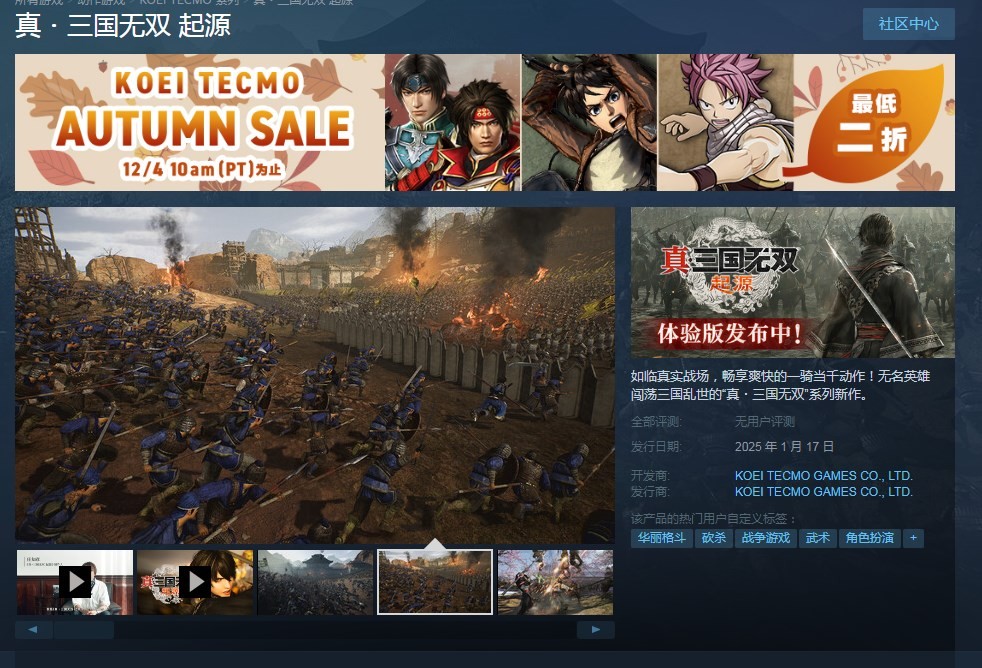Open the publisher KOEI TECMO GAMES link

(x=824, y=492)
